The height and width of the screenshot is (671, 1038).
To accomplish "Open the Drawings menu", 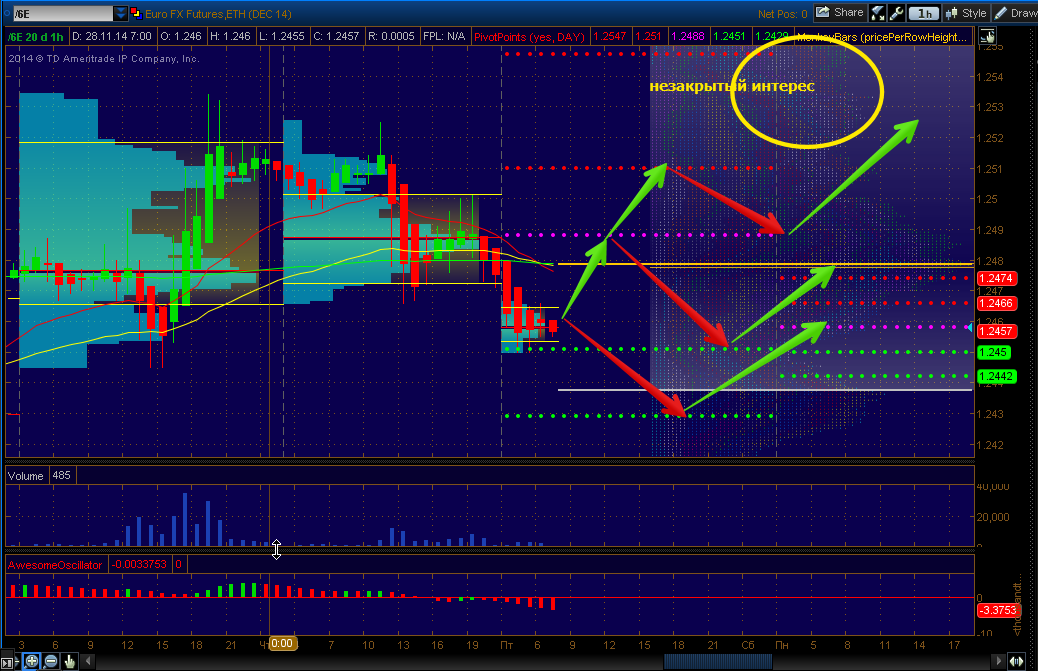I will click(1015, 13).
